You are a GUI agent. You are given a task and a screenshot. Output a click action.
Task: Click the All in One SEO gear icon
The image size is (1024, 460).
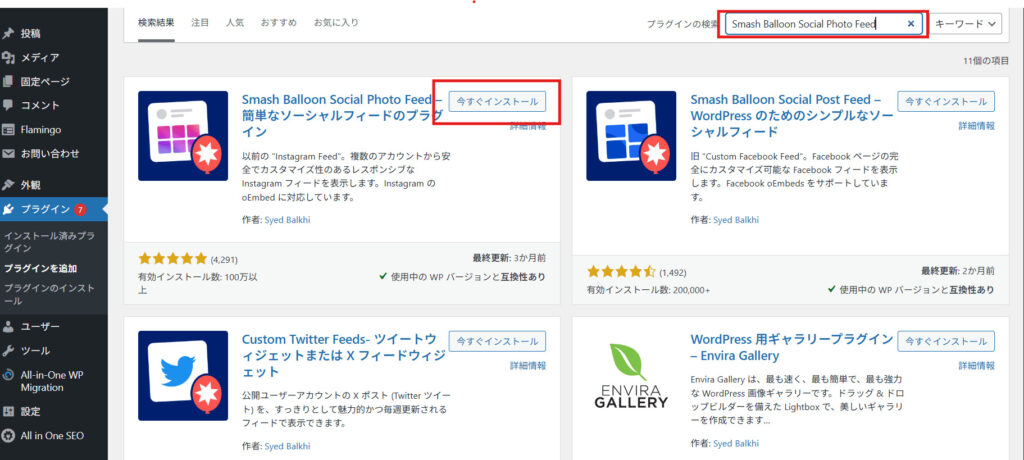click(8, 436)
